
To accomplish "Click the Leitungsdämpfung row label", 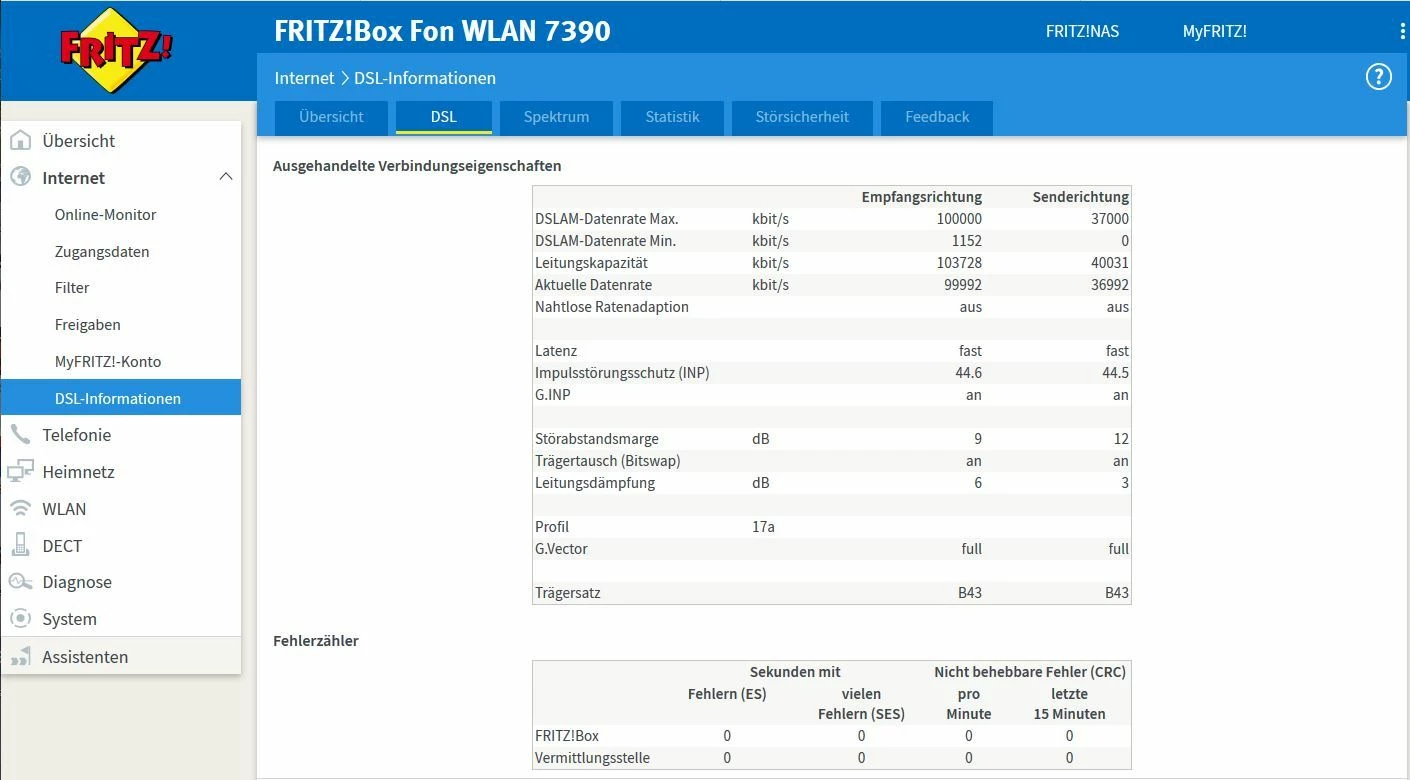I will pyautogui.click(x=595, y=483).
